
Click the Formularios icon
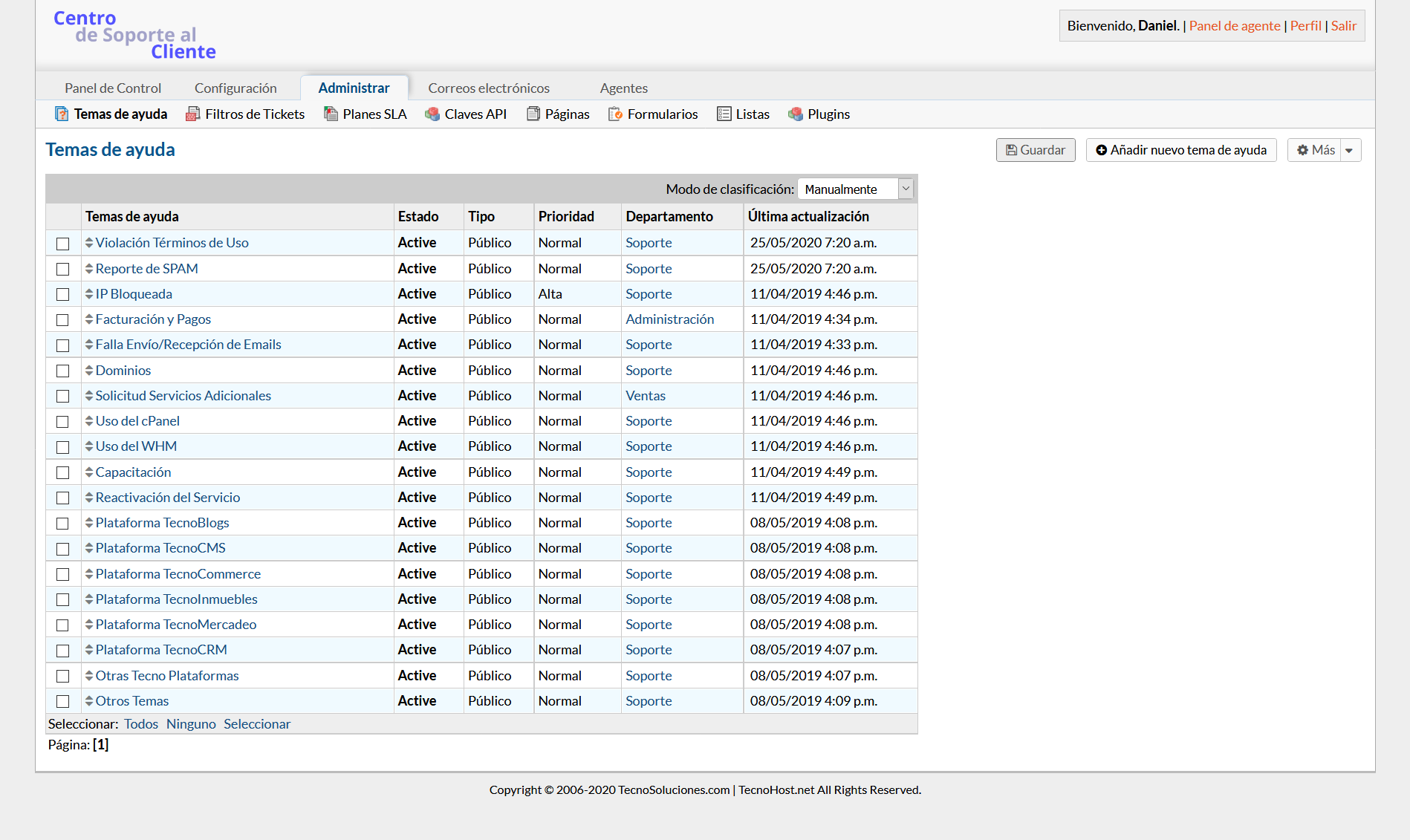[x=615, y=114]
